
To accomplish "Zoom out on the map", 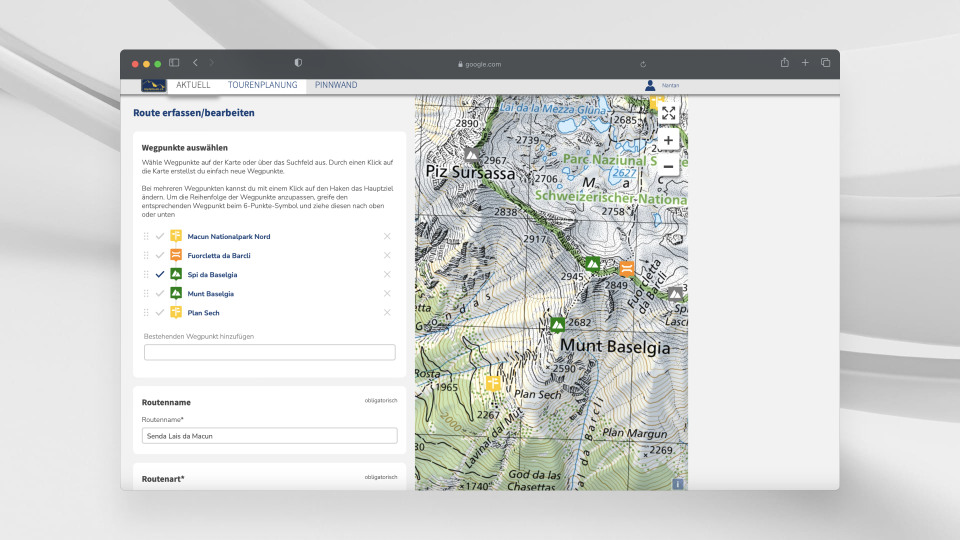I will point(668,166).
